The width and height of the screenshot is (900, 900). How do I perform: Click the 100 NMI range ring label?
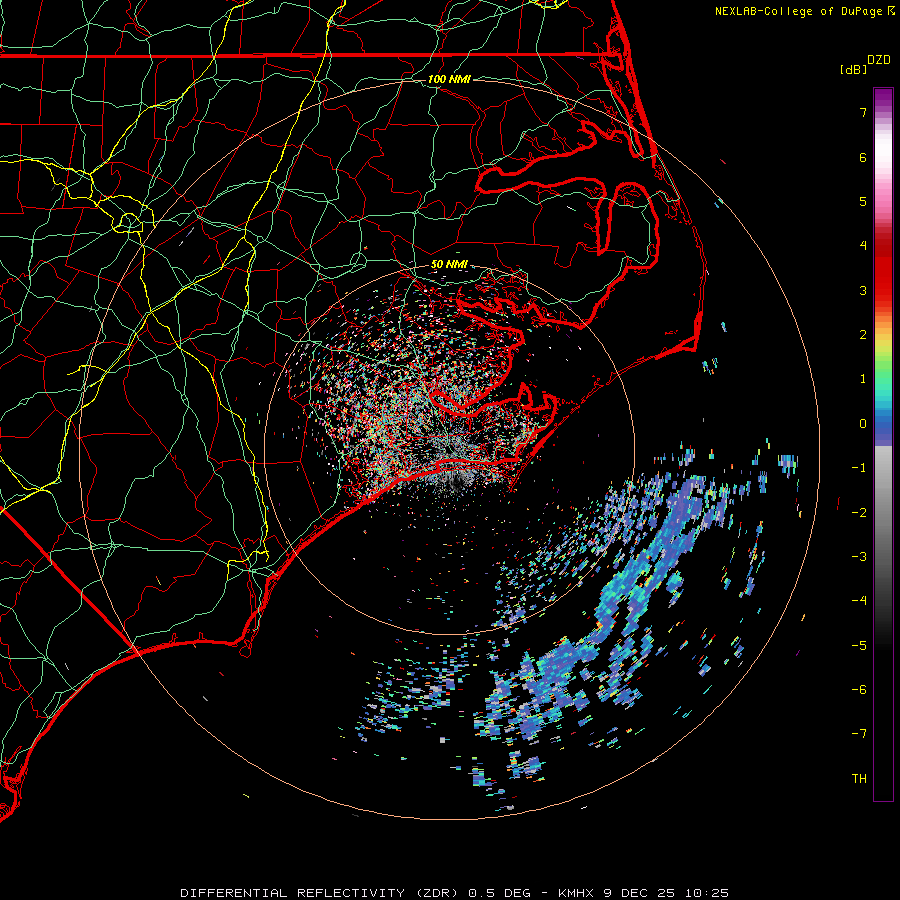pyautogui.click(x=449, y=79)
